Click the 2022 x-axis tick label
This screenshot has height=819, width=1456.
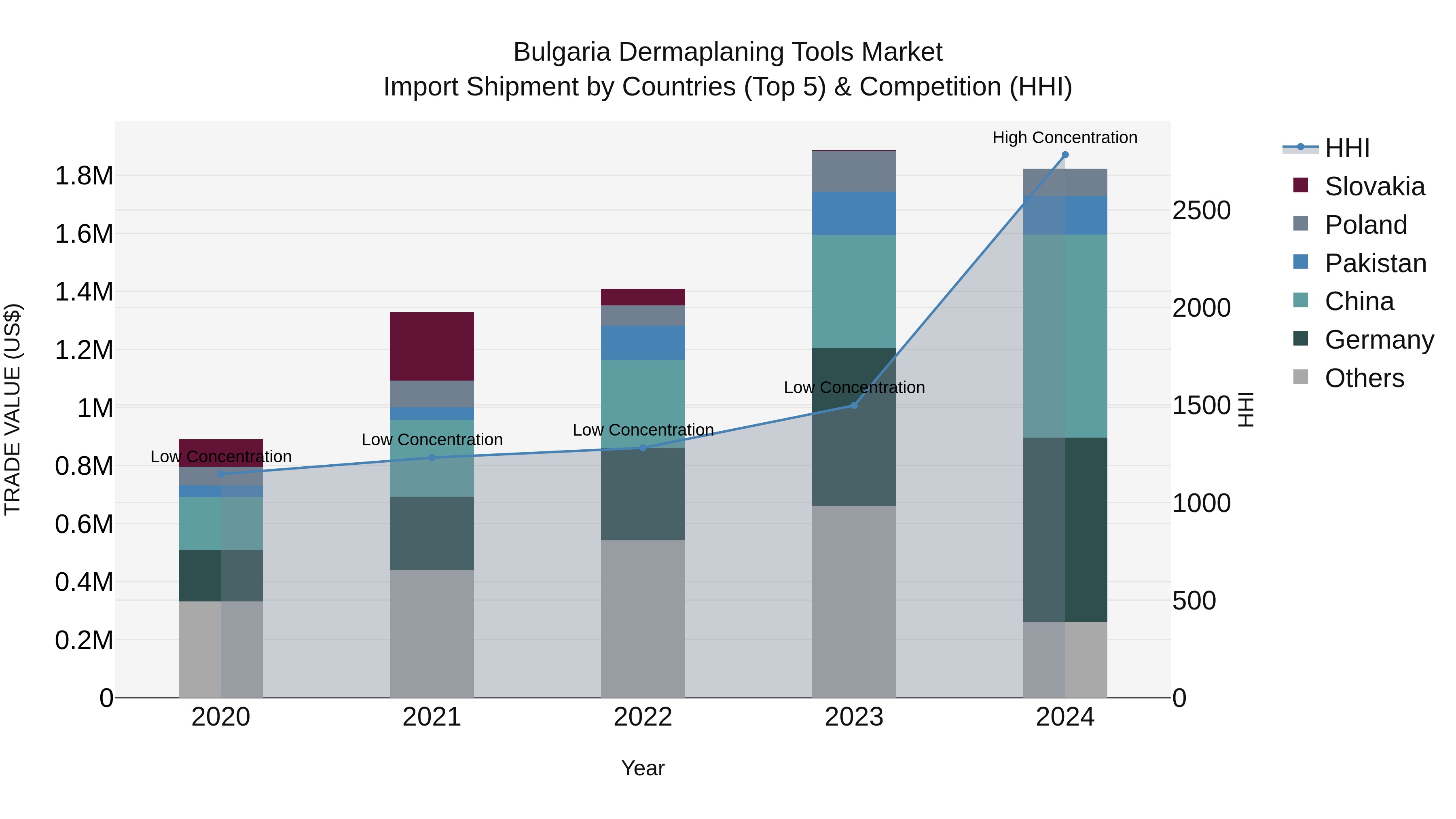point(643,717)
